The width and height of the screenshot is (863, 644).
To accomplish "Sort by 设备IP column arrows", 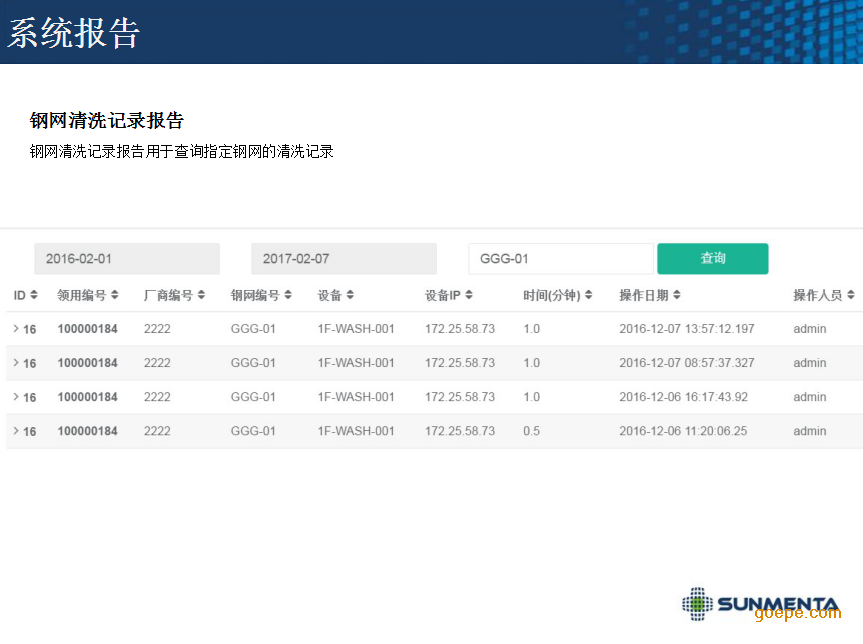I will click(x=469, y=295).
